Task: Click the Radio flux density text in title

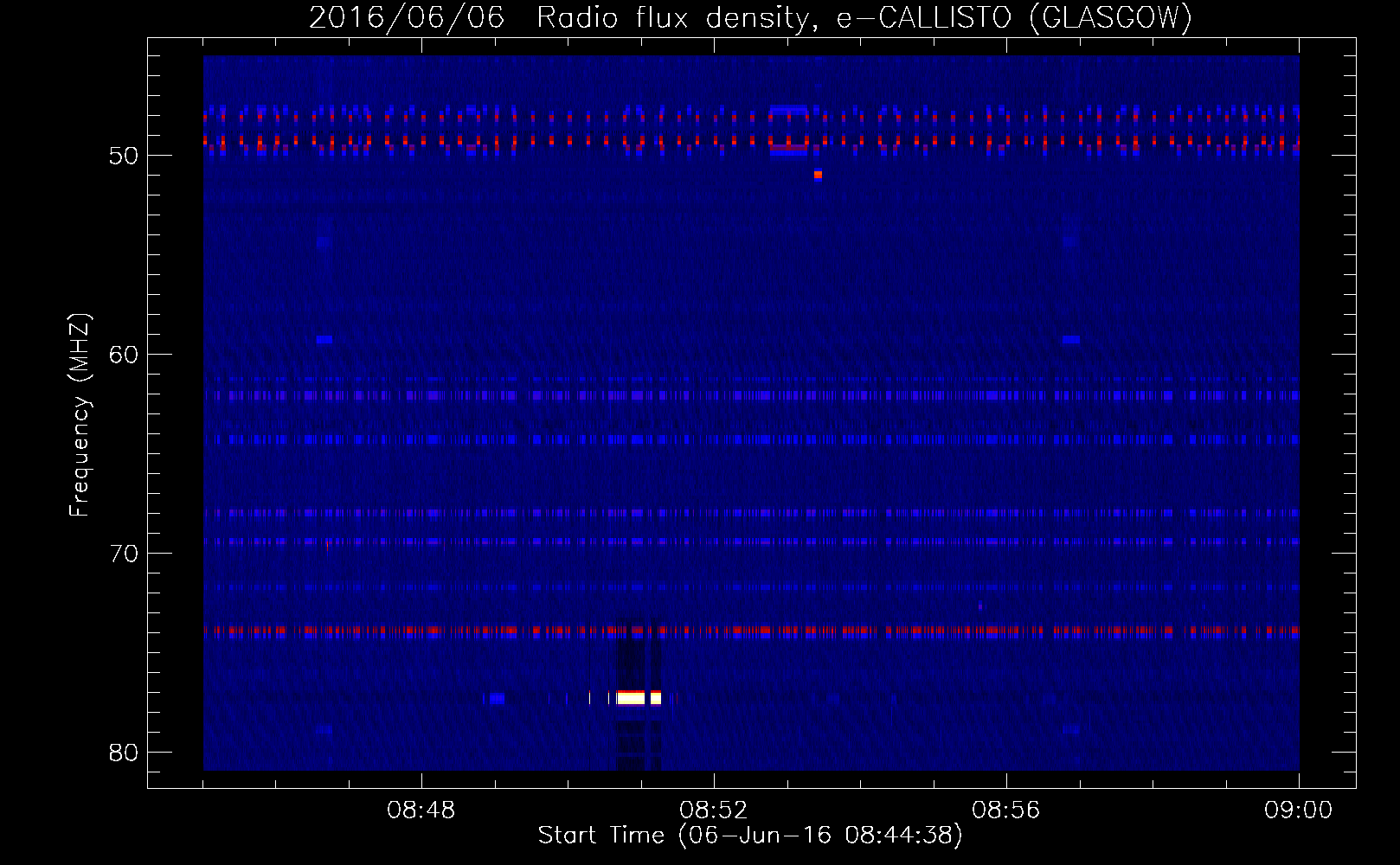Action: pyautogui.click(x=678, y=17)
